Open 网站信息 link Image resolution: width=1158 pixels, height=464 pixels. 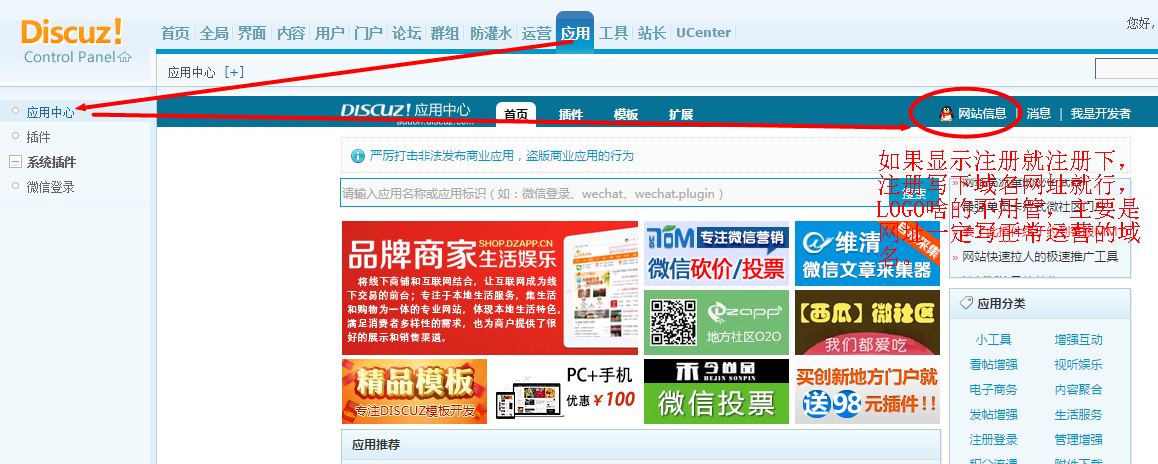point(982,114)
